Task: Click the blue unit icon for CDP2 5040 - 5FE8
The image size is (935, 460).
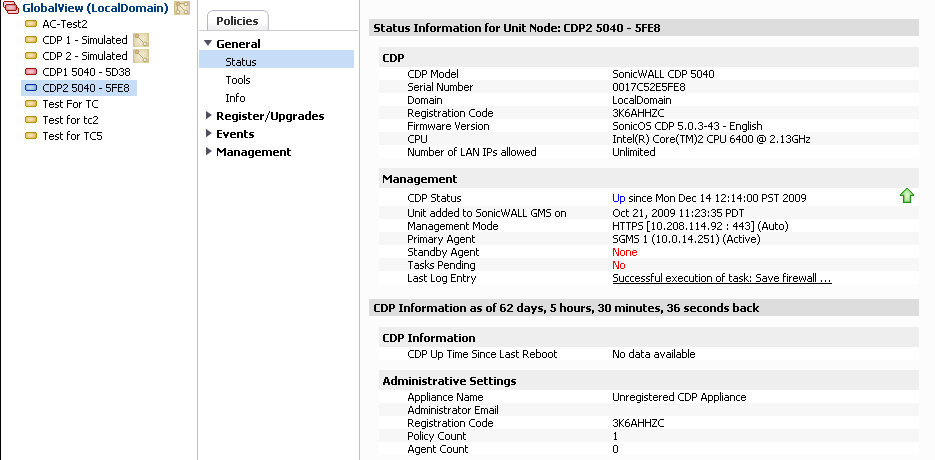Action: [x=31, y=88]
